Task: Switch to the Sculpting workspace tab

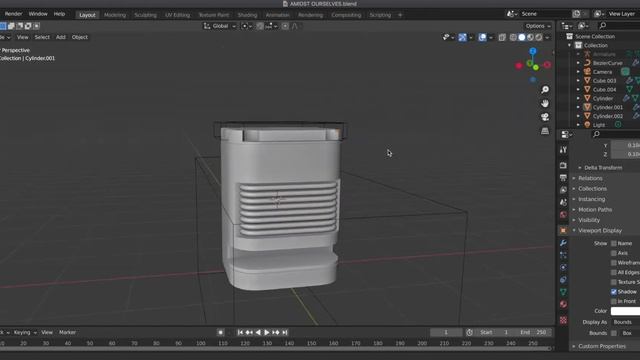Action: [145, 15]
